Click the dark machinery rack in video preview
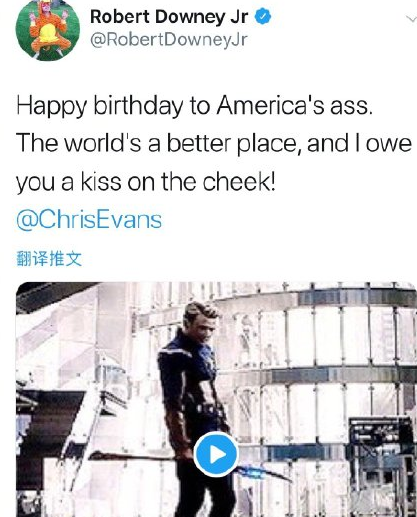Image resolution: width=417 pixels, height=517 pixels. pyautogui.click(x=381, y=467)
